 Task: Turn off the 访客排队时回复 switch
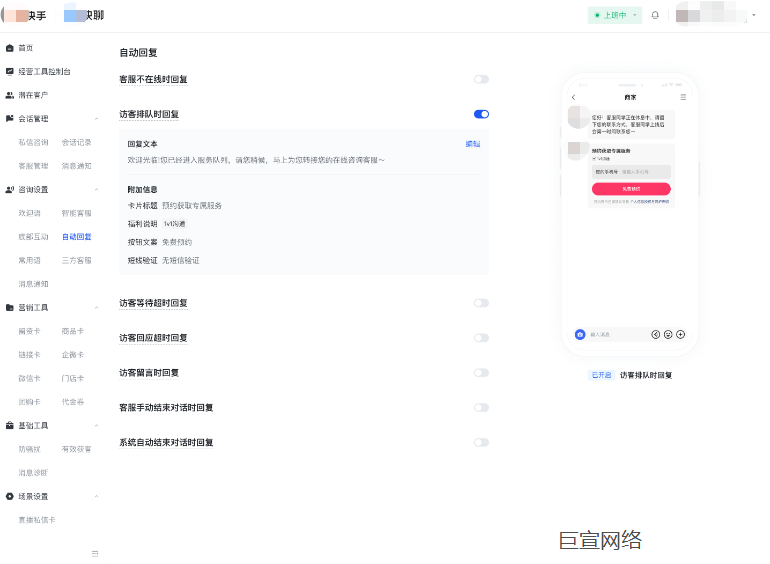click(481, 114)
